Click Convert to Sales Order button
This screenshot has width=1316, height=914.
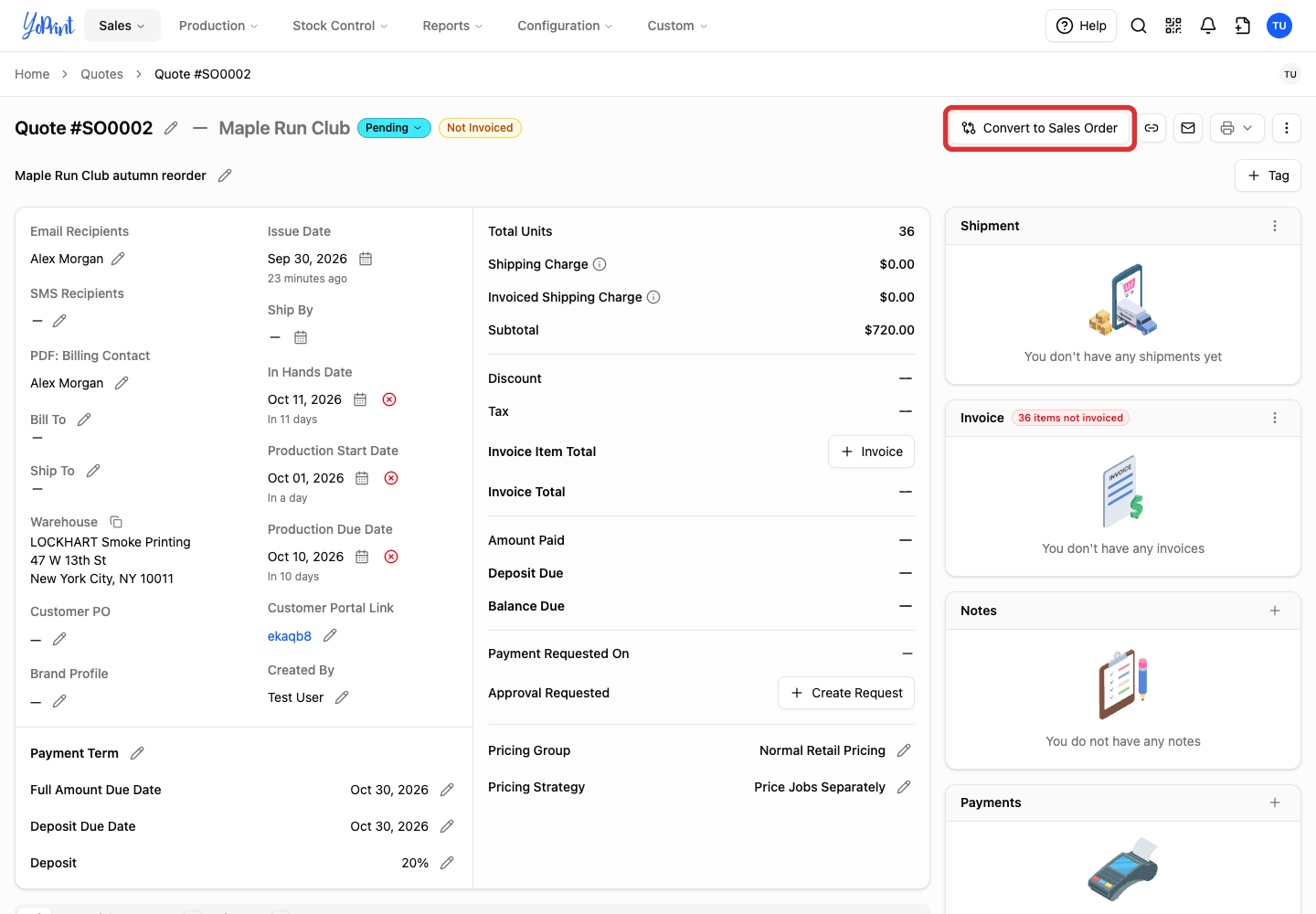(x=1040, y=128)
